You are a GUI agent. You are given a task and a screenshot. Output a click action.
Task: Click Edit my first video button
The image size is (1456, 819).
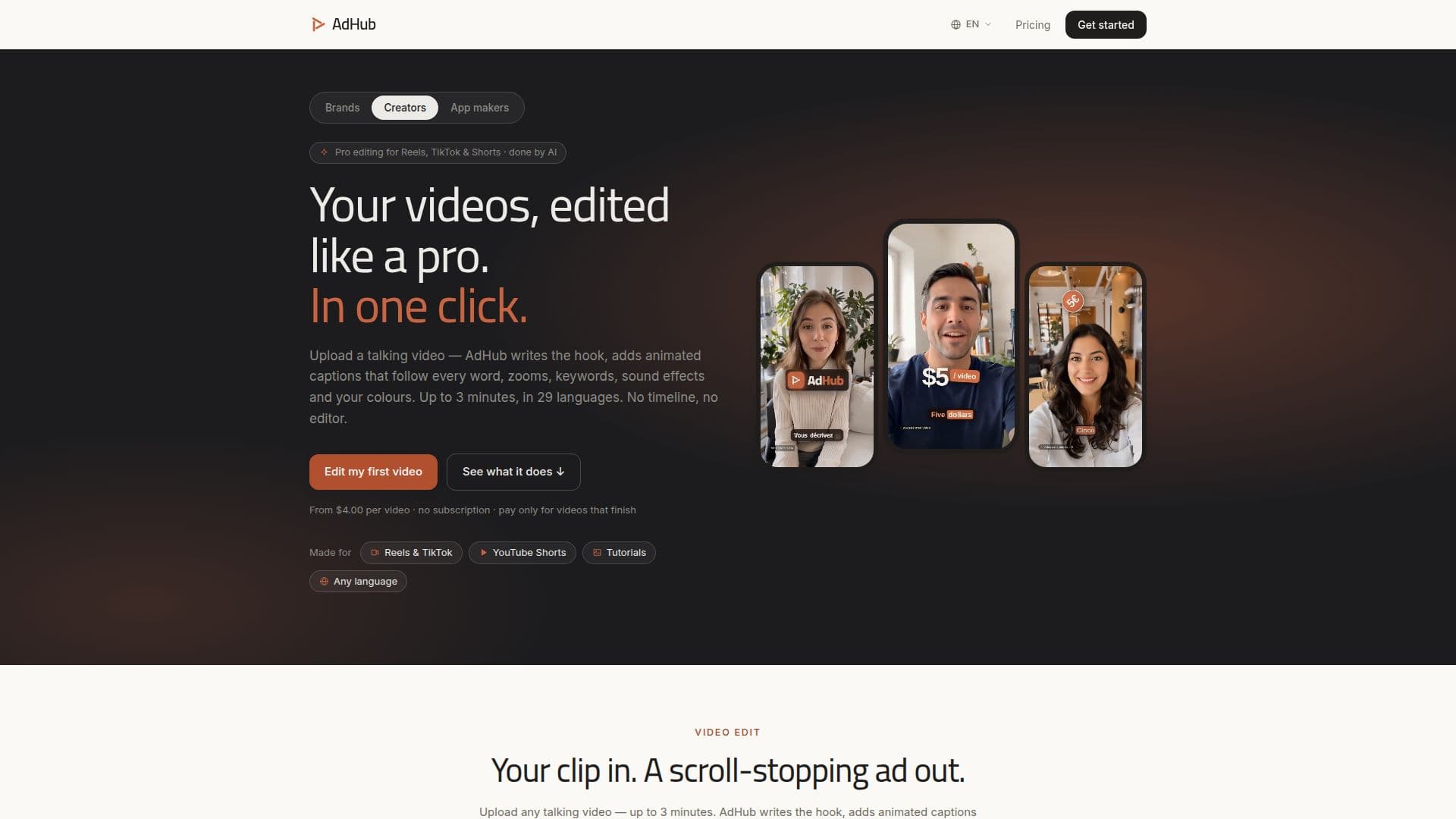click(x=373, y=472)
